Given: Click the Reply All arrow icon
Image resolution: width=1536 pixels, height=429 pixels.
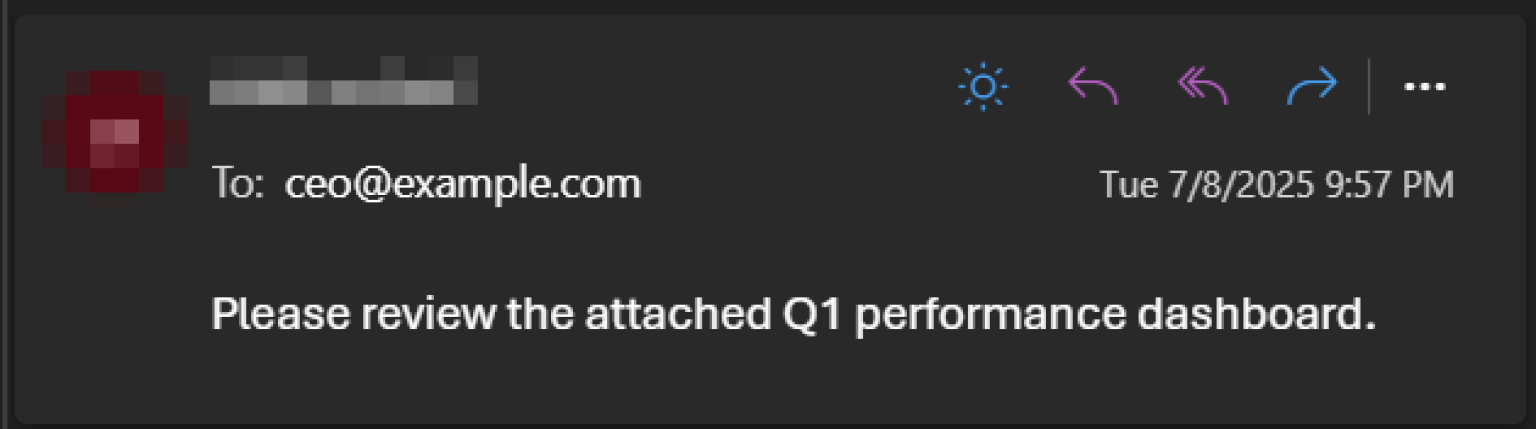Looking at the screenshot, I should [1202, 87].
